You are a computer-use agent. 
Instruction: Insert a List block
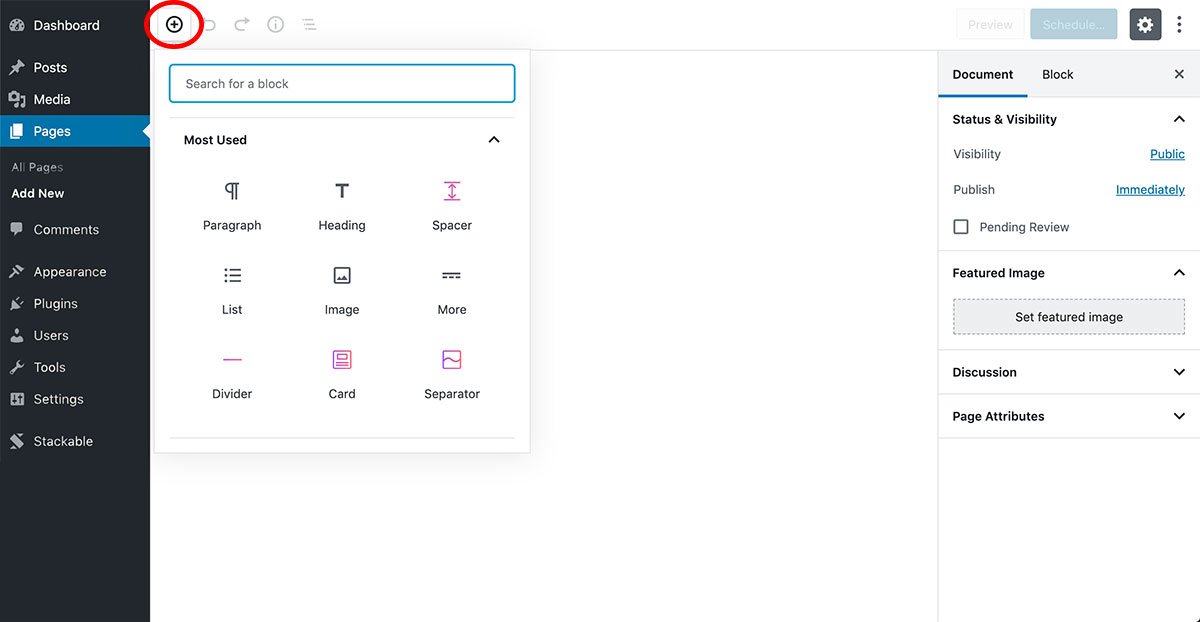(232, 290)
